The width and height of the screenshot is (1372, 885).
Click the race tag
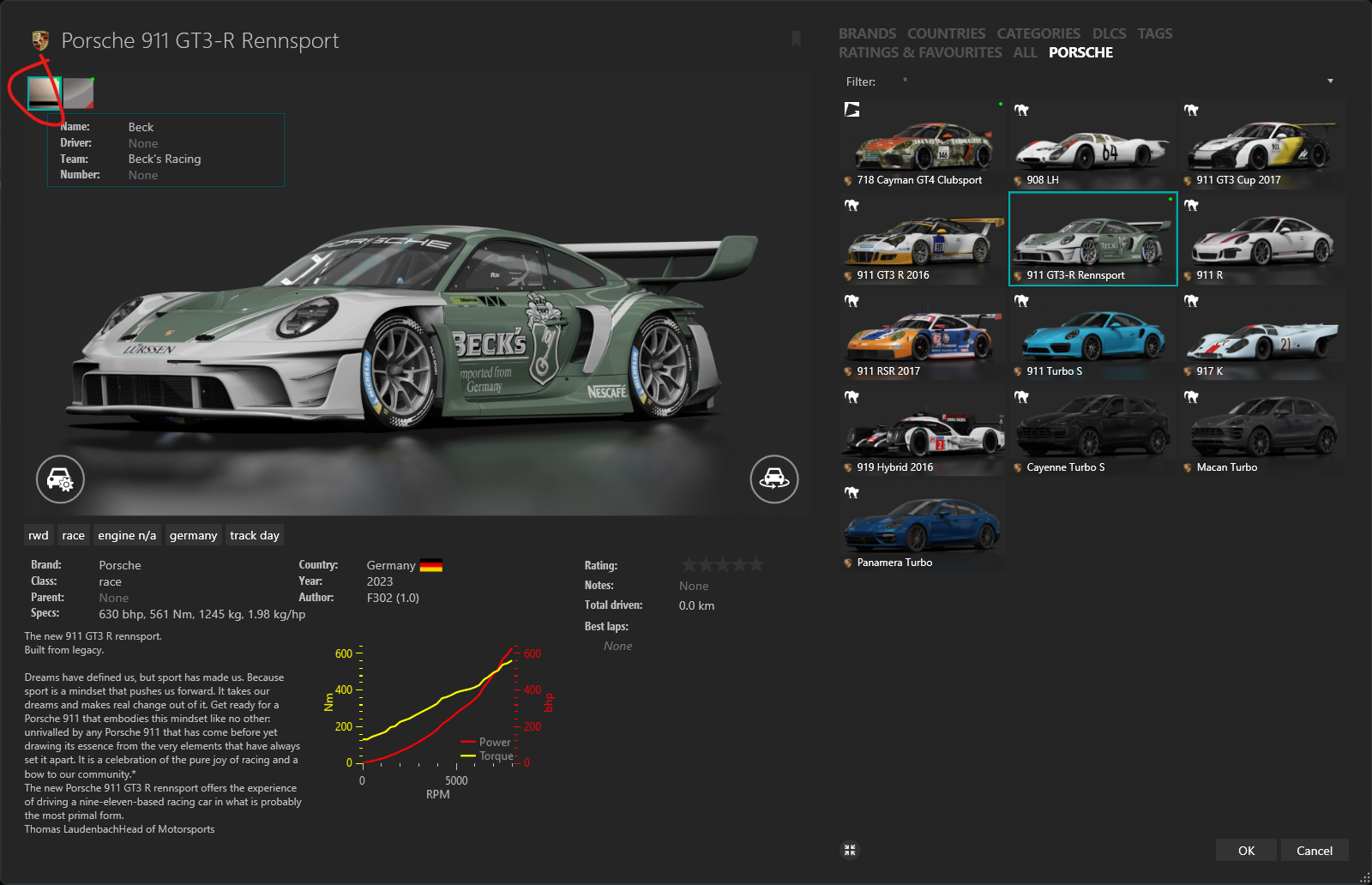[74, 535]
